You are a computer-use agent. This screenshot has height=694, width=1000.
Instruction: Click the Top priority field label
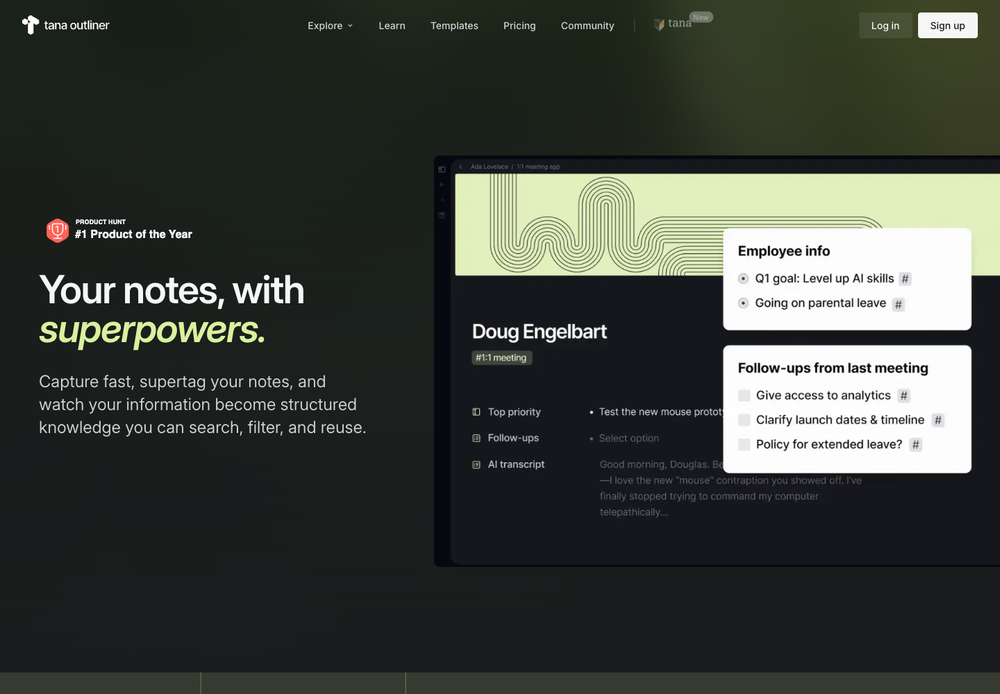[x=514, y=412]
